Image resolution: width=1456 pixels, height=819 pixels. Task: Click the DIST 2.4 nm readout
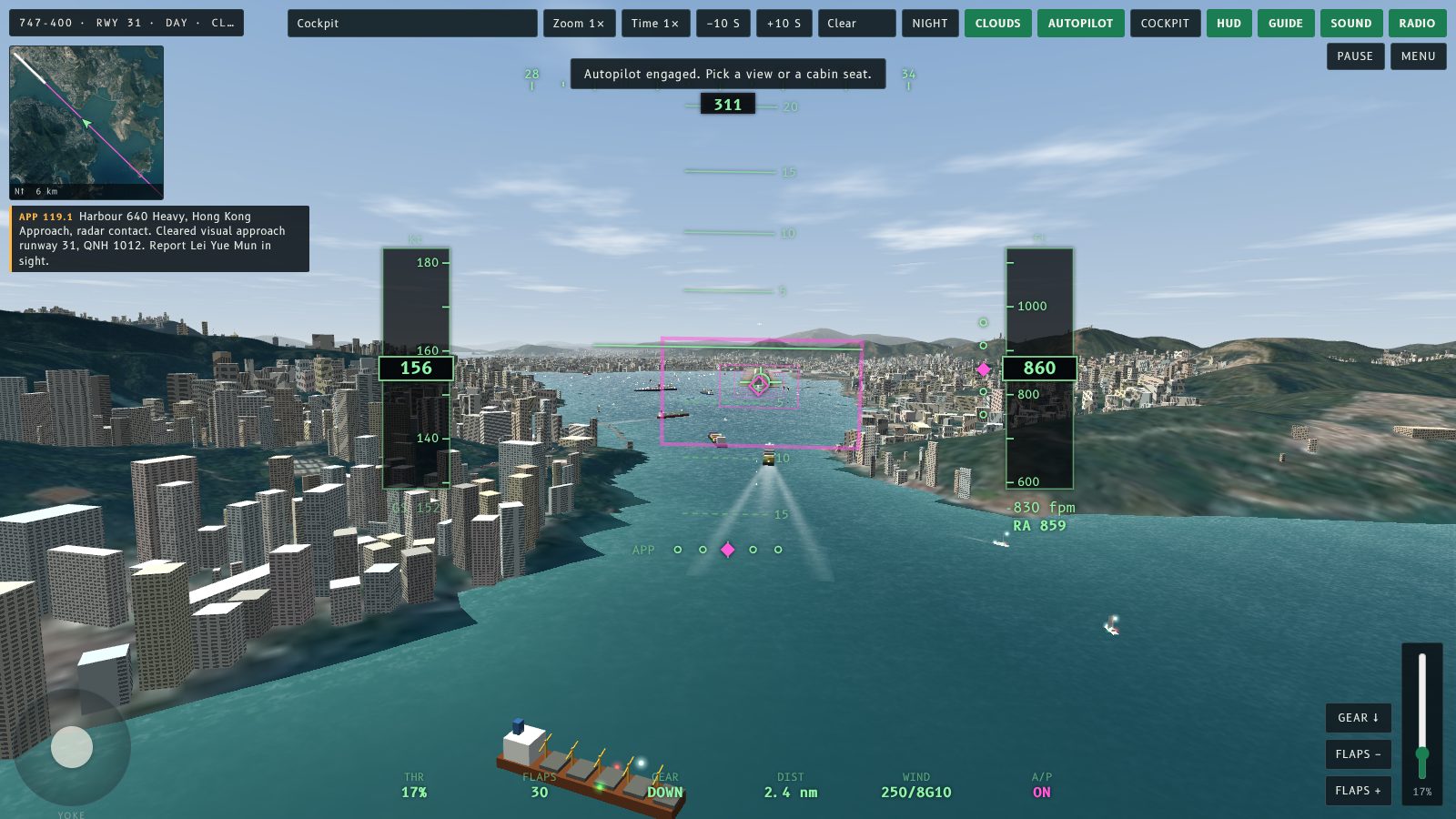pos(791,785)
